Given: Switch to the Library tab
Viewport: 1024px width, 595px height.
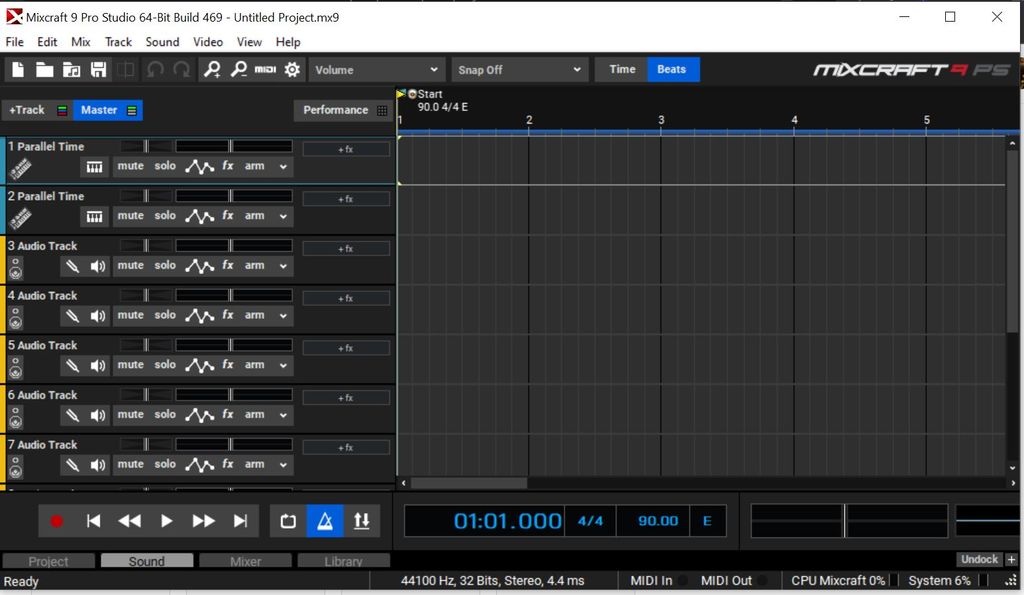Looking at the screenshot, I should 344,561.
